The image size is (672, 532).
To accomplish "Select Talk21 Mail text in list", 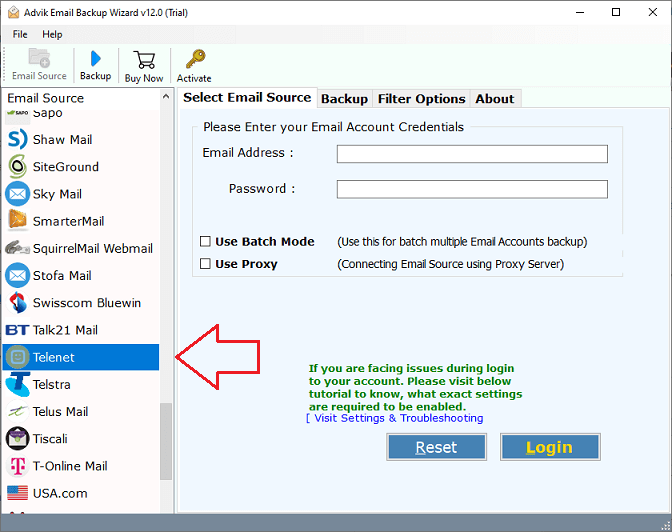I will point(65,330).
